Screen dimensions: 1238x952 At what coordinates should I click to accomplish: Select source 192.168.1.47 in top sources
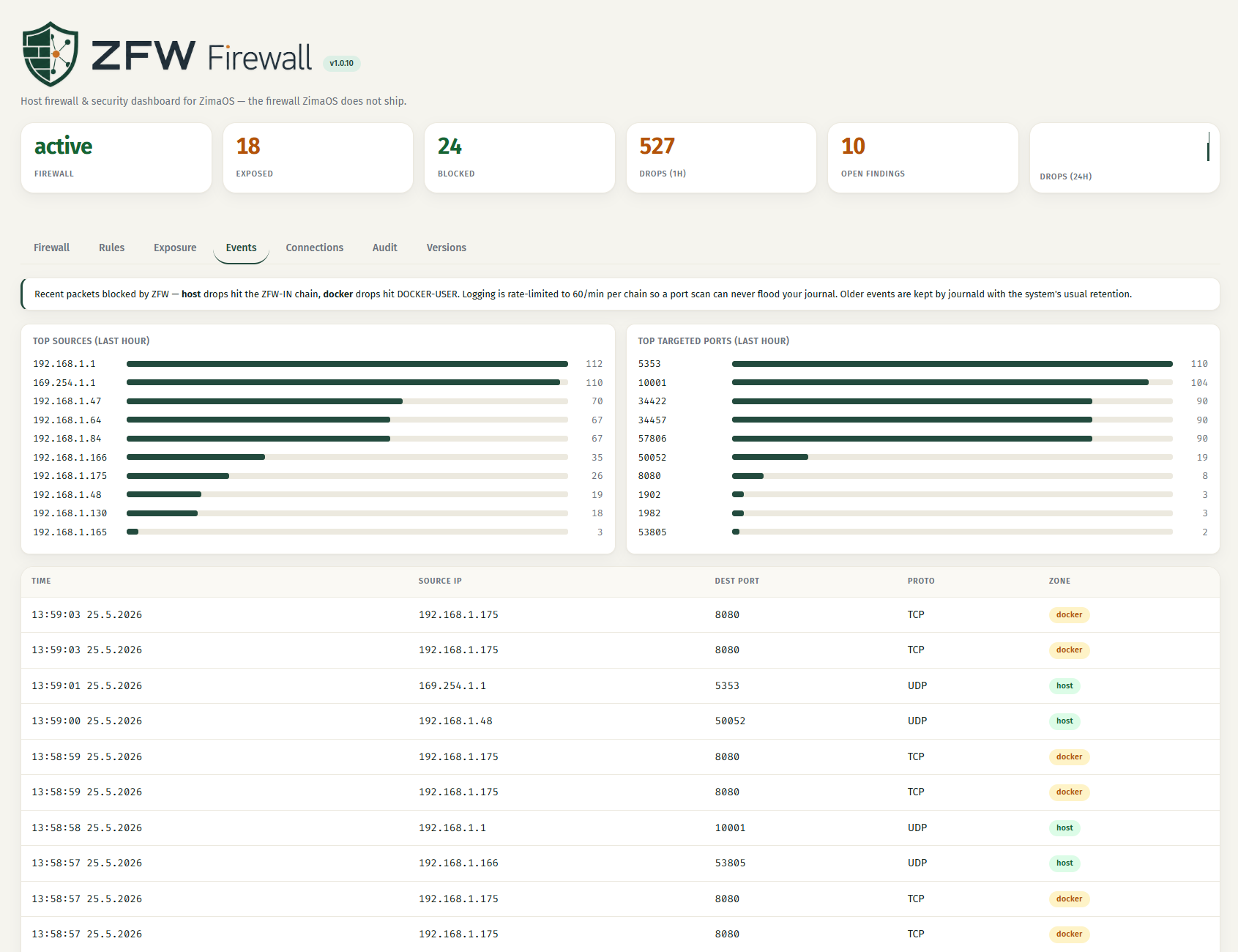(318, 401)
